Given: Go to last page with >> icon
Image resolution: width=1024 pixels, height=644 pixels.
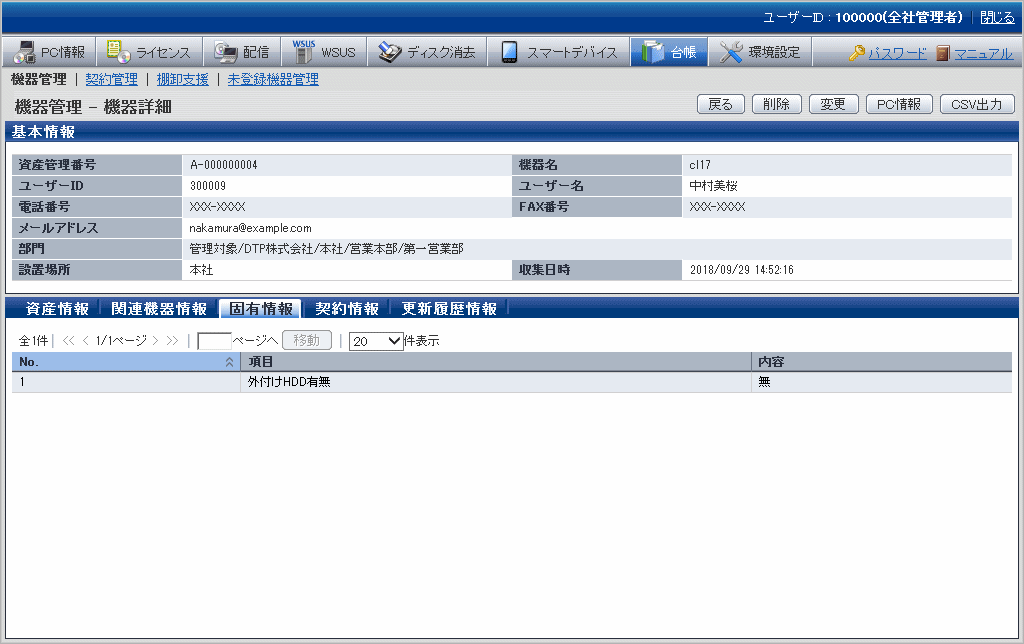Looking at the screenshot, I should (172, 340).
